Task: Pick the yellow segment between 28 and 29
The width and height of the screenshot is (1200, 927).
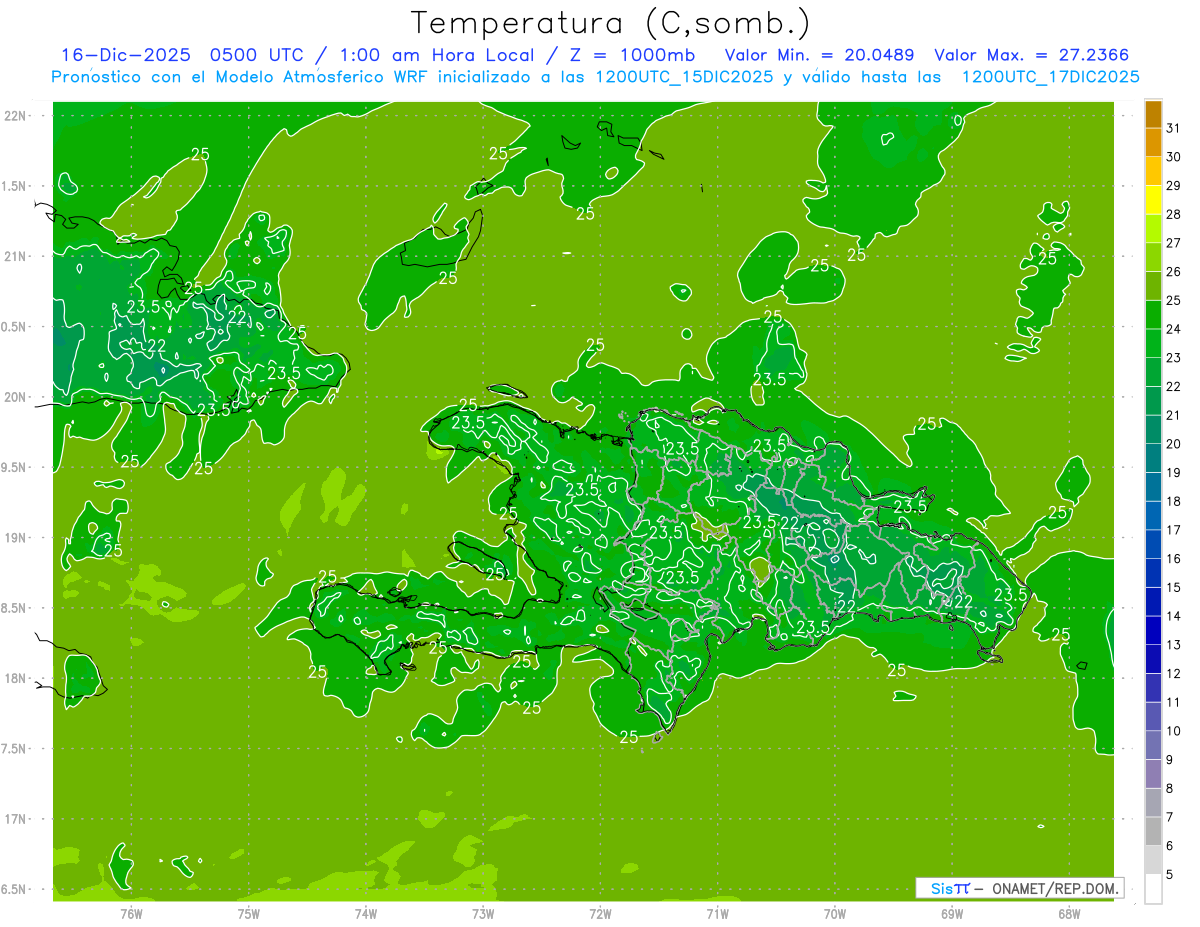Action: click(1153, 200)
